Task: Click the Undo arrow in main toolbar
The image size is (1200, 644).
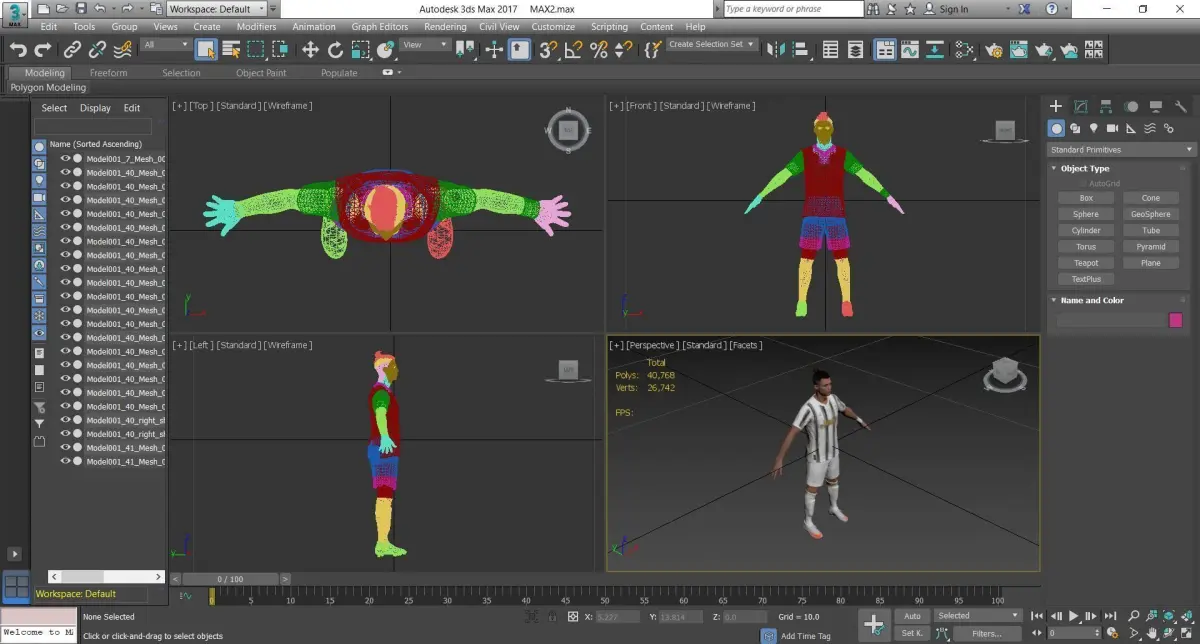Action: pyautogui.click(x=17, y=49)
